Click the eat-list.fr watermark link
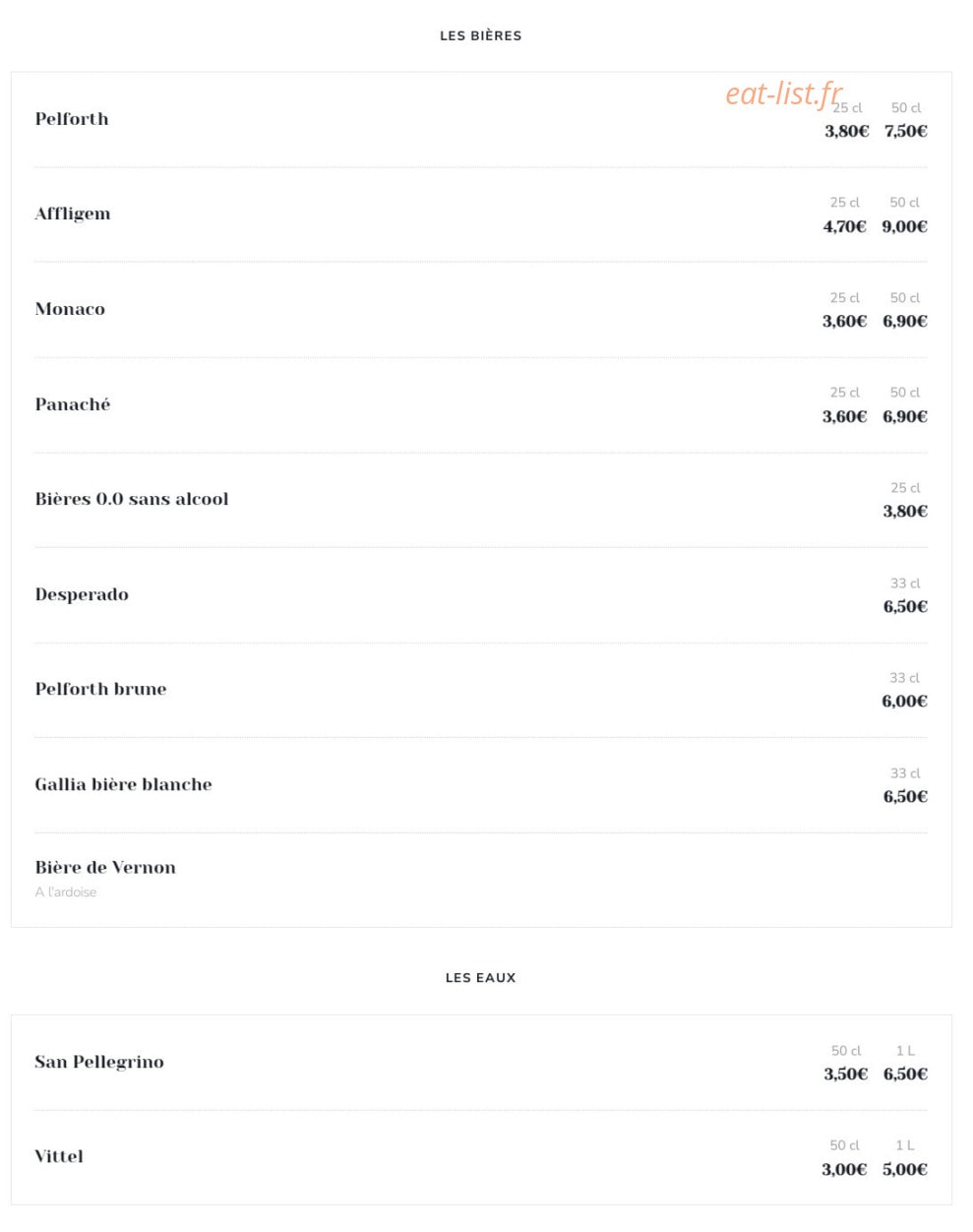This screenshot has width=973, height=1232. [x=784, y=93]
